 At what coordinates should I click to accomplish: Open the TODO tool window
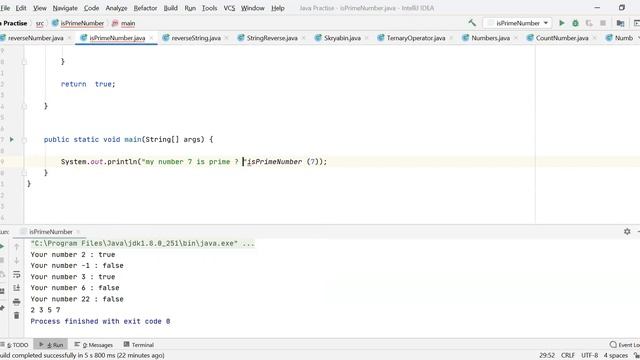coord(14,345)
